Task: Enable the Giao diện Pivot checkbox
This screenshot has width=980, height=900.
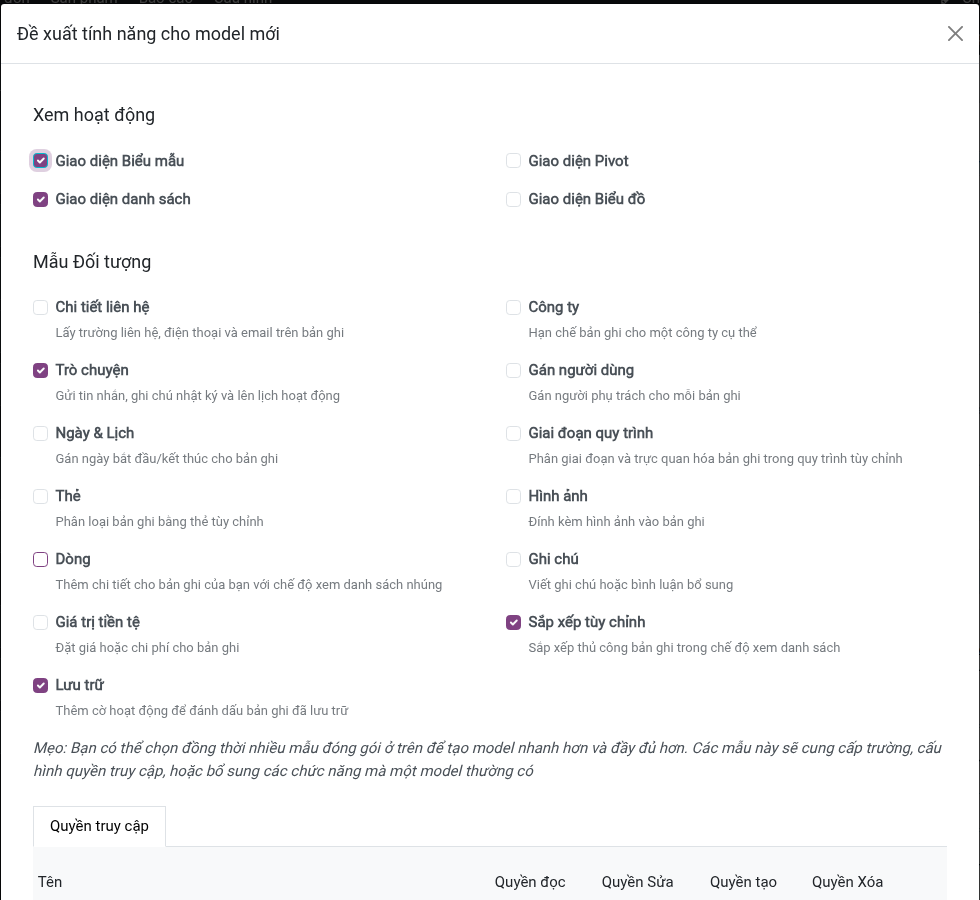Action: (x=513, y=161)
